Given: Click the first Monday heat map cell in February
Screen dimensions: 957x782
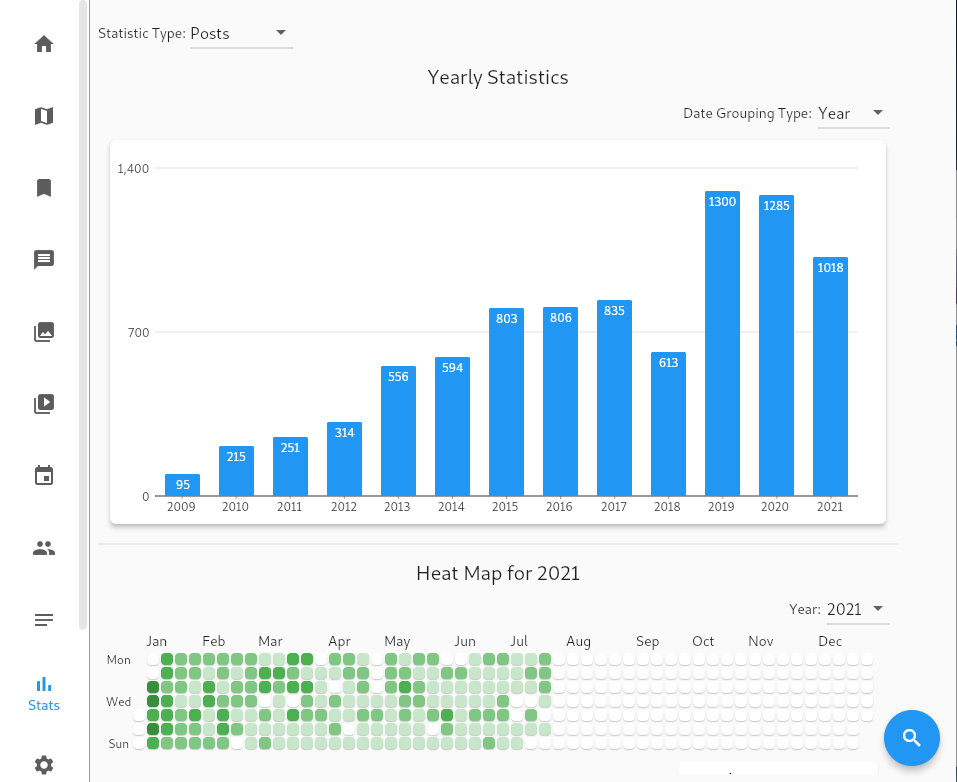Looking at the screenshot, I should tap(209, 659).
